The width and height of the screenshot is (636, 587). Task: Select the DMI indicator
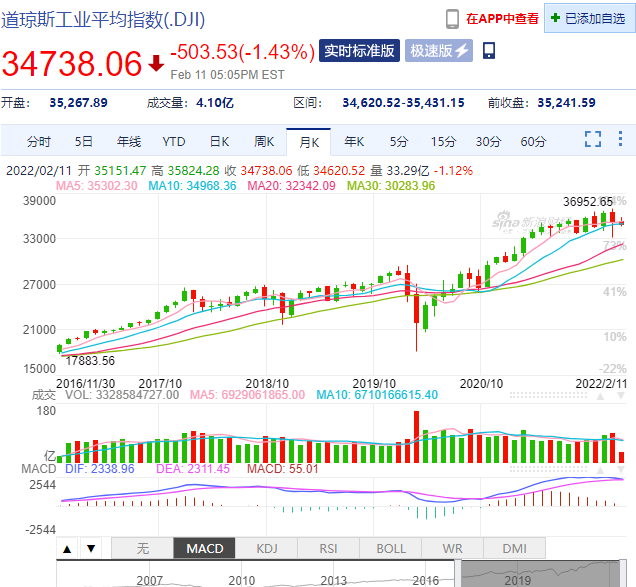click(514, 549)
